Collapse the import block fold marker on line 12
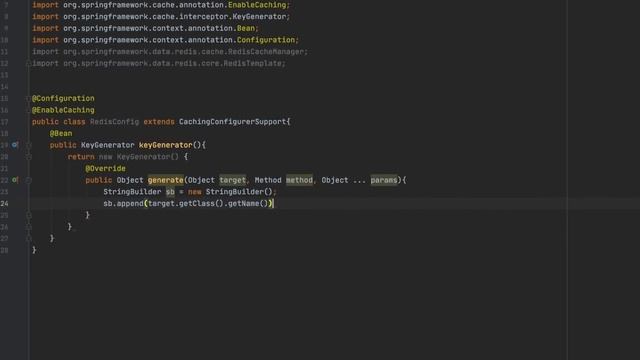The image size is (640, 360). coord(29,64)
